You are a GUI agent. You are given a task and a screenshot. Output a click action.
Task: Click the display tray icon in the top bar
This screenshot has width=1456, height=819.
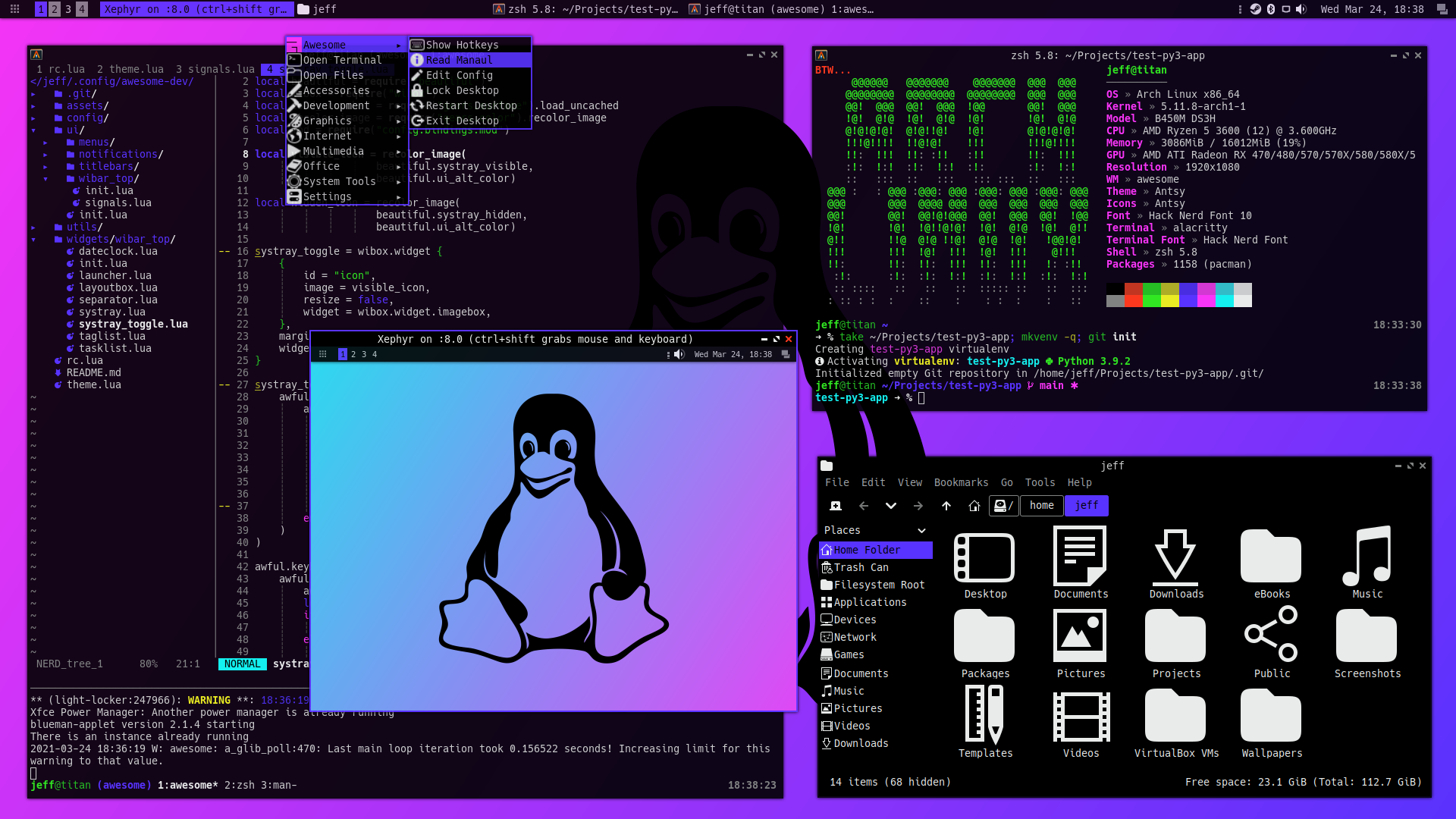click(x=1286, y=9)
